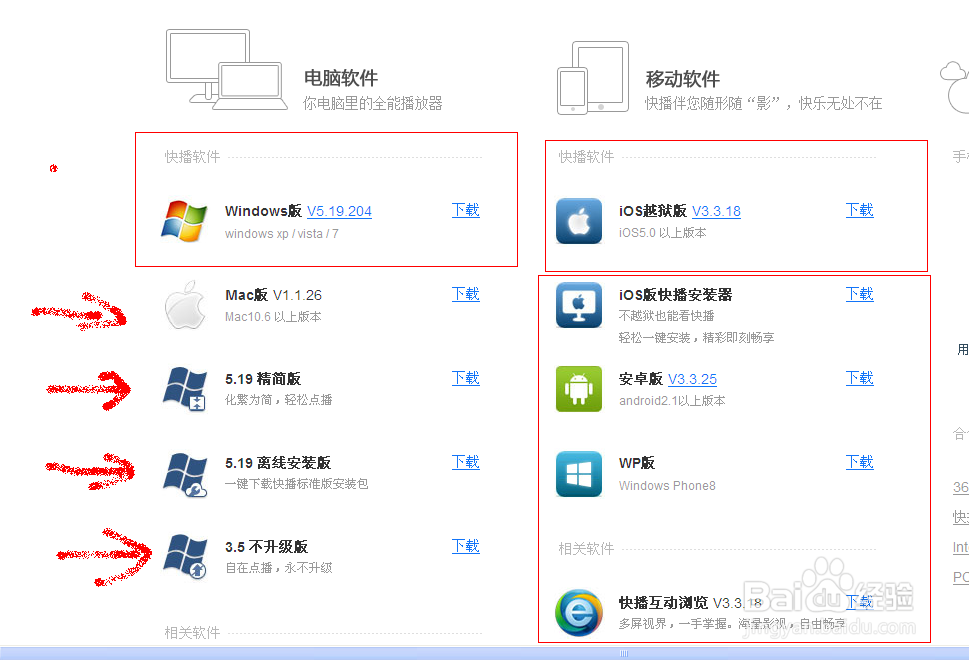
Task: Download the 3.5 不升级版
Action: coord(465,546)
